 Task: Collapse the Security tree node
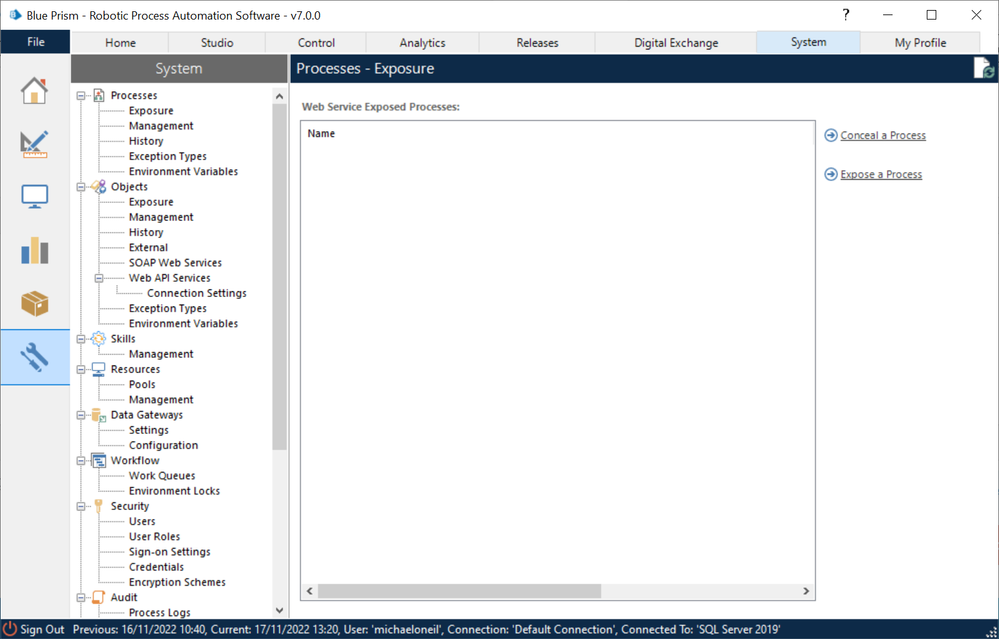81,507
